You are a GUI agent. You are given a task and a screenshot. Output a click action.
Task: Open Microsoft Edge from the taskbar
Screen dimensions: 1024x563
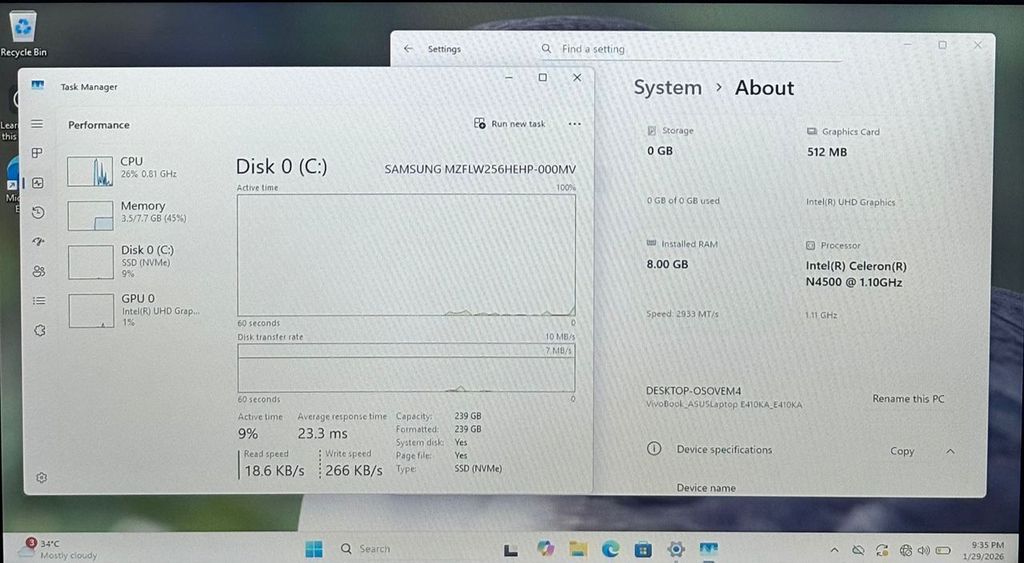pos(610,549)
